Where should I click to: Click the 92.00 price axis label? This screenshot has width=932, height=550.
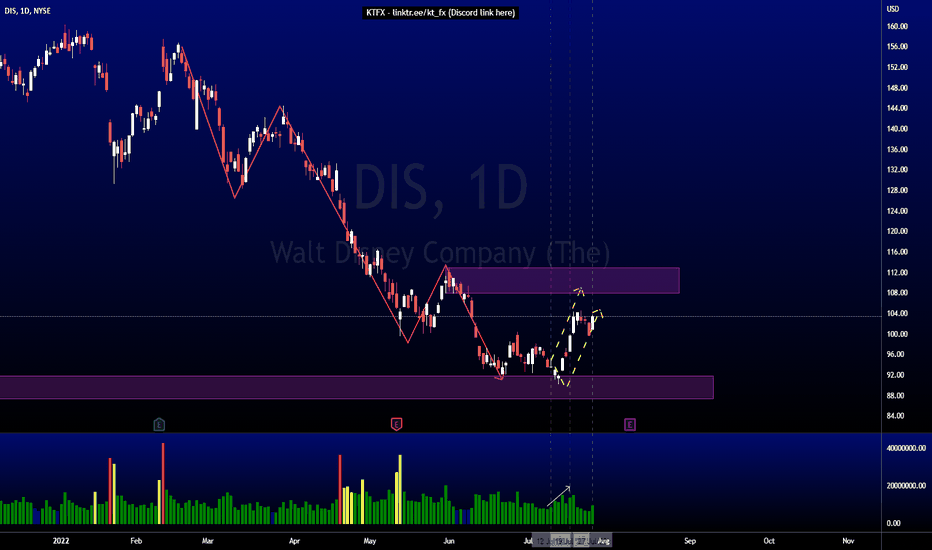(x=895, y=375)
